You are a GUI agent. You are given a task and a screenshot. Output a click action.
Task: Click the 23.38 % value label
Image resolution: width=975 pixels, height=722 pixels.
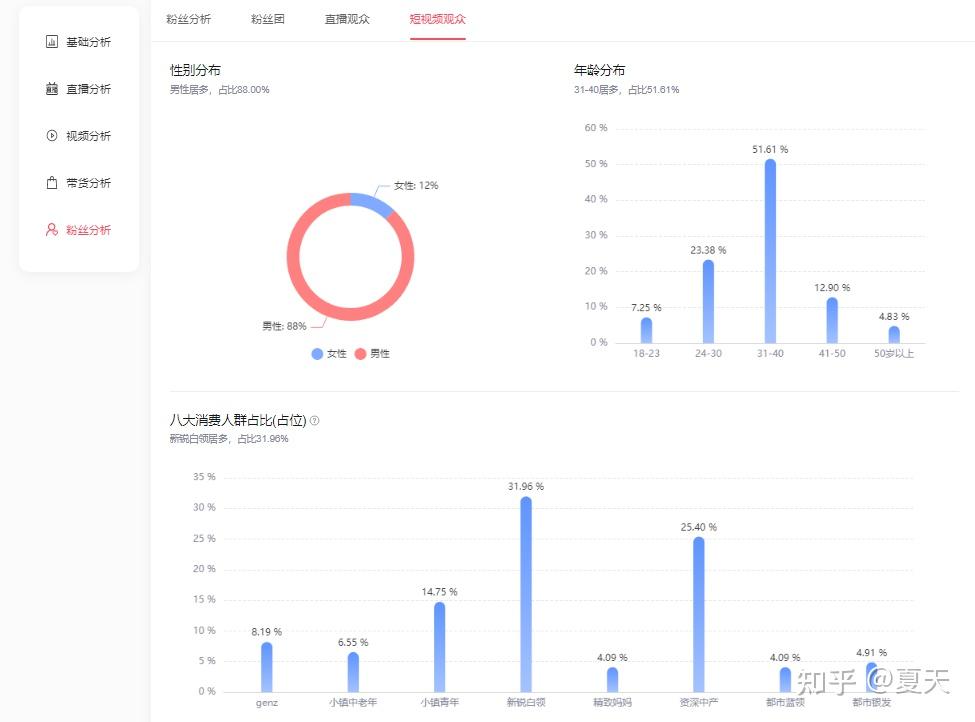pyautogui.click(x=708, y=250)
